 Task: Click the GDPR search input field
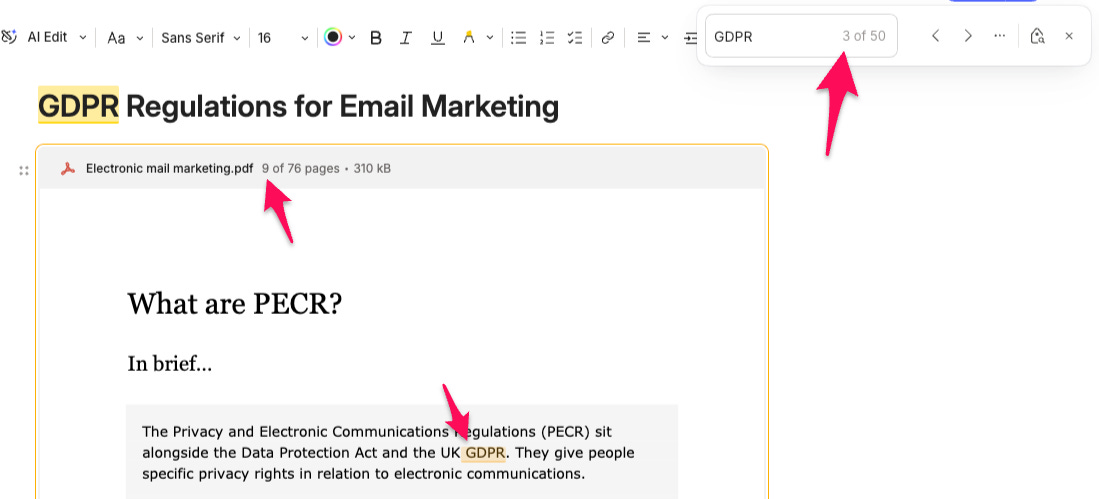click(800, 36)
